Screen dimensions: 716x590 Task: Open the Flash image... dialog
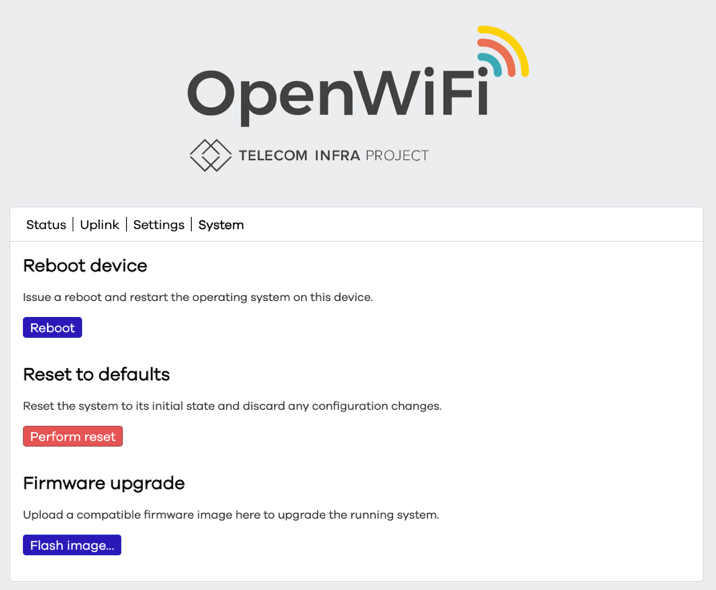[x=72, y=546]
